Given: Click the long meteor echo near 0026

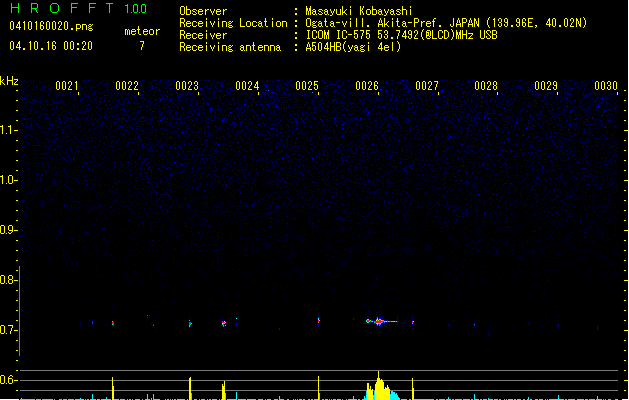Looking at the screenshot, I should pyautogui.click(x=381, y=321).
